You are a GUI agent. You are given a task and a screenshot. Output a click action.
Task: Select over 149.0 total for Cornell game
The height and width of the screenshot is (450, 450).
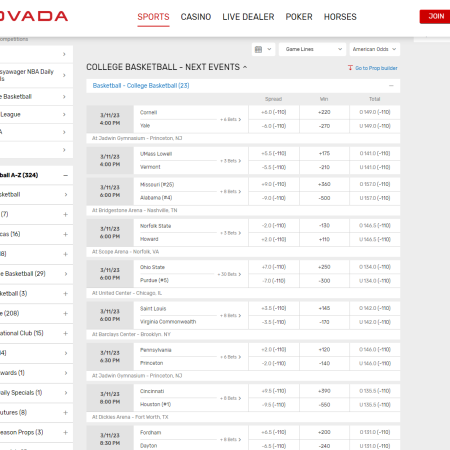coord(375,112)
